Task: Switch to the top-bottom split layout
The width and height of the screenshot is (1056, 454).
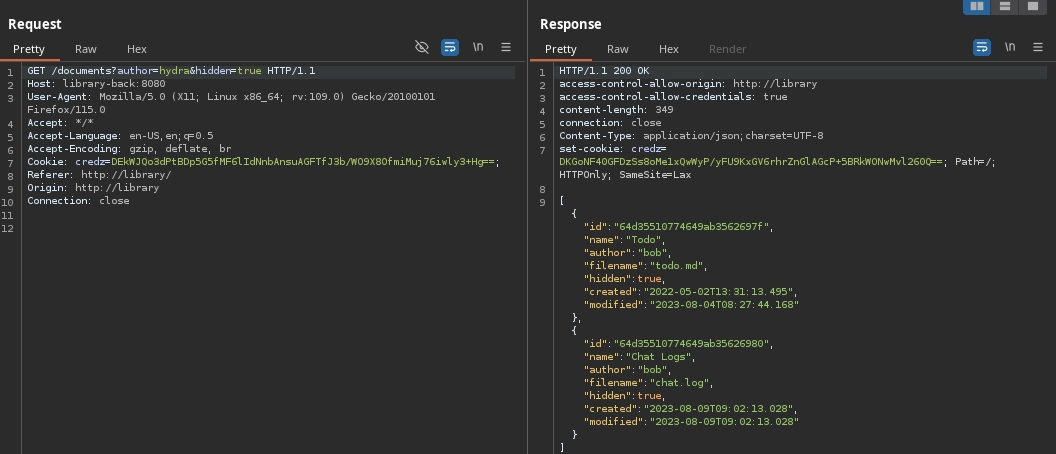Action: [x=1005, y=7]
